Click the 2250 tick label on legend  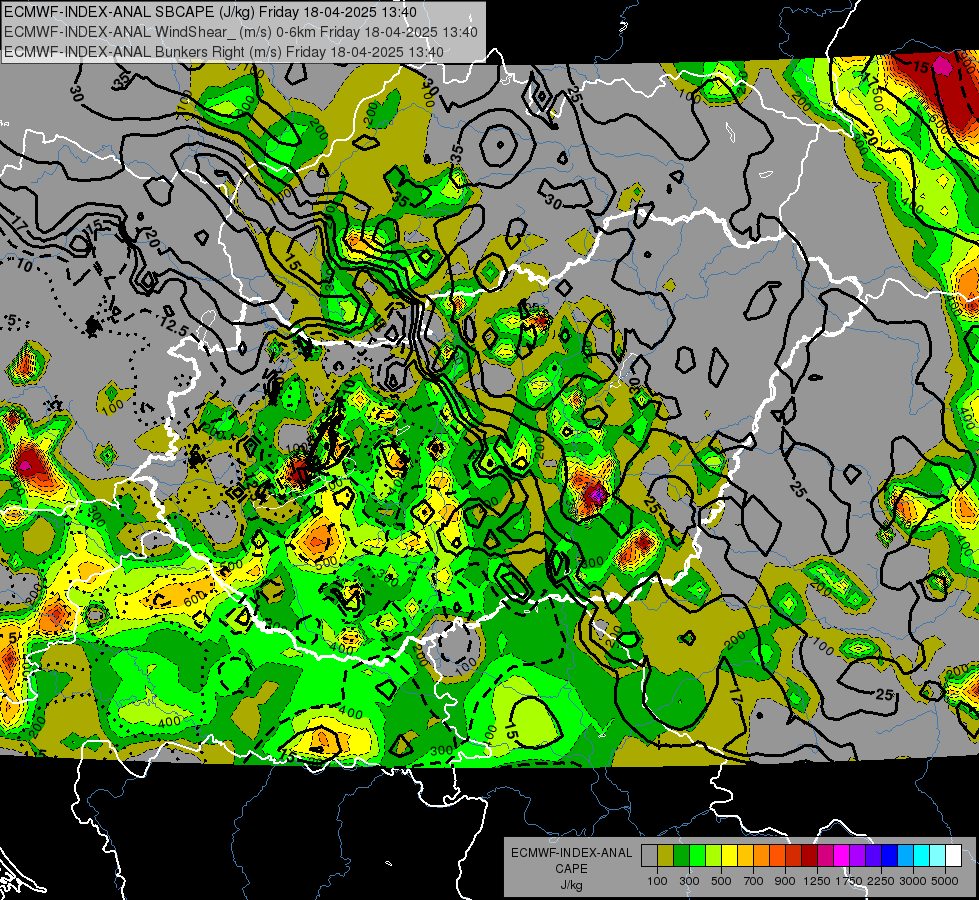point(881,881)
